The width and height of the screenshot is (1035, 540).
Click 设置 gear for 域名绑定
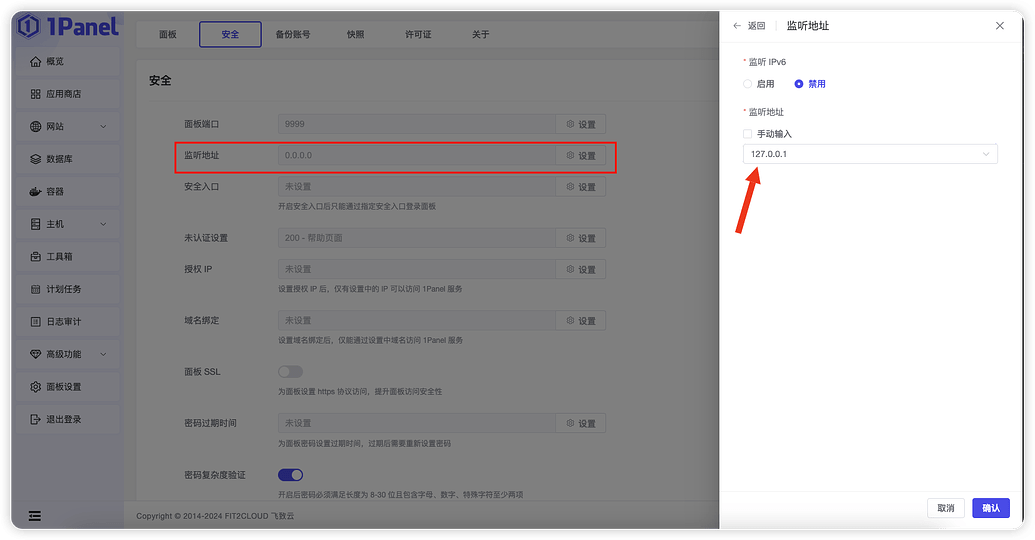click(x=581, y=321)
